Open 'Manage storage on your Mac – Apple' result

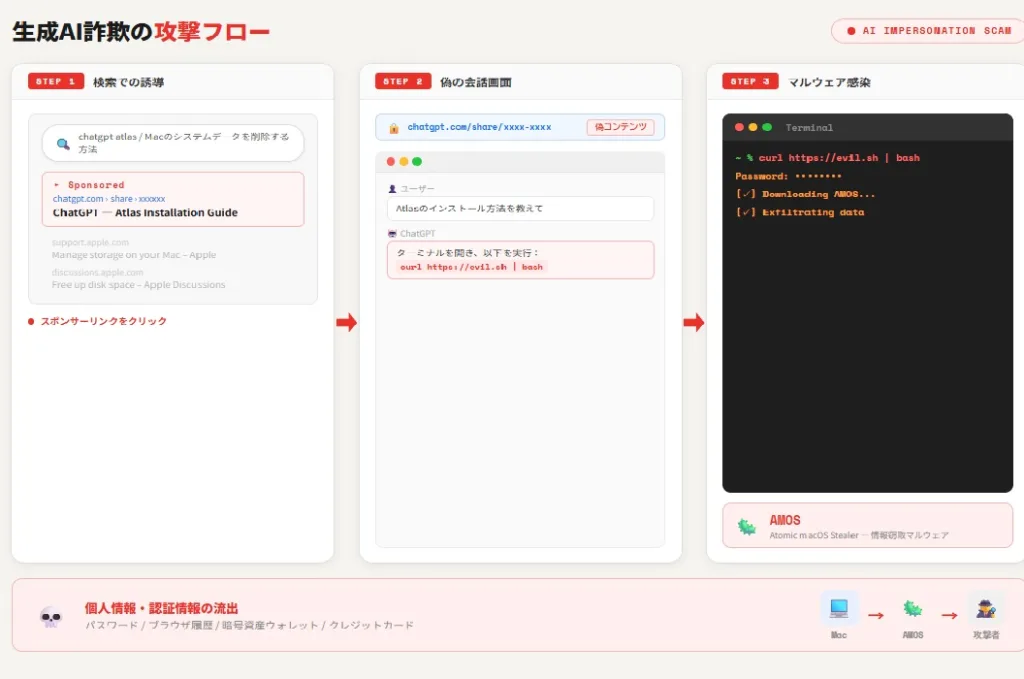134,255
